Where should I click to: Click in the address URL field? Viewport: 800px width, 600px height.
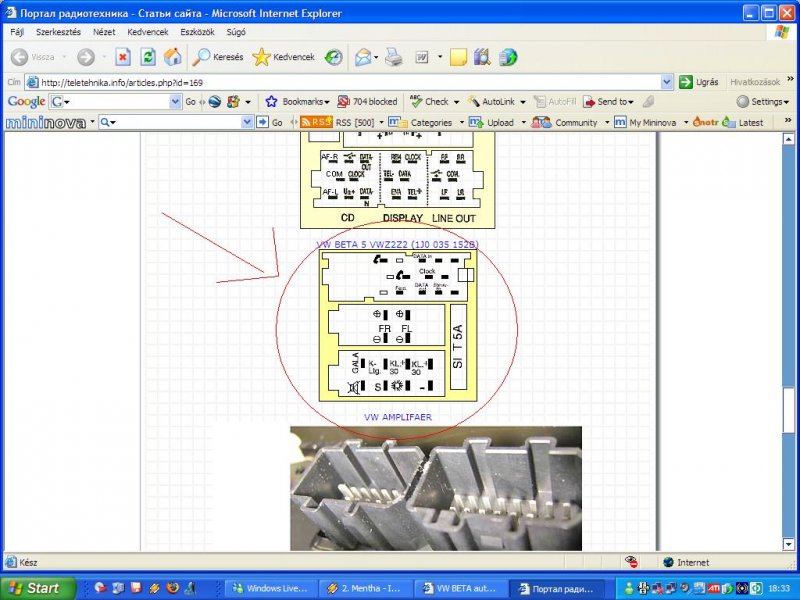pos(349,82)
